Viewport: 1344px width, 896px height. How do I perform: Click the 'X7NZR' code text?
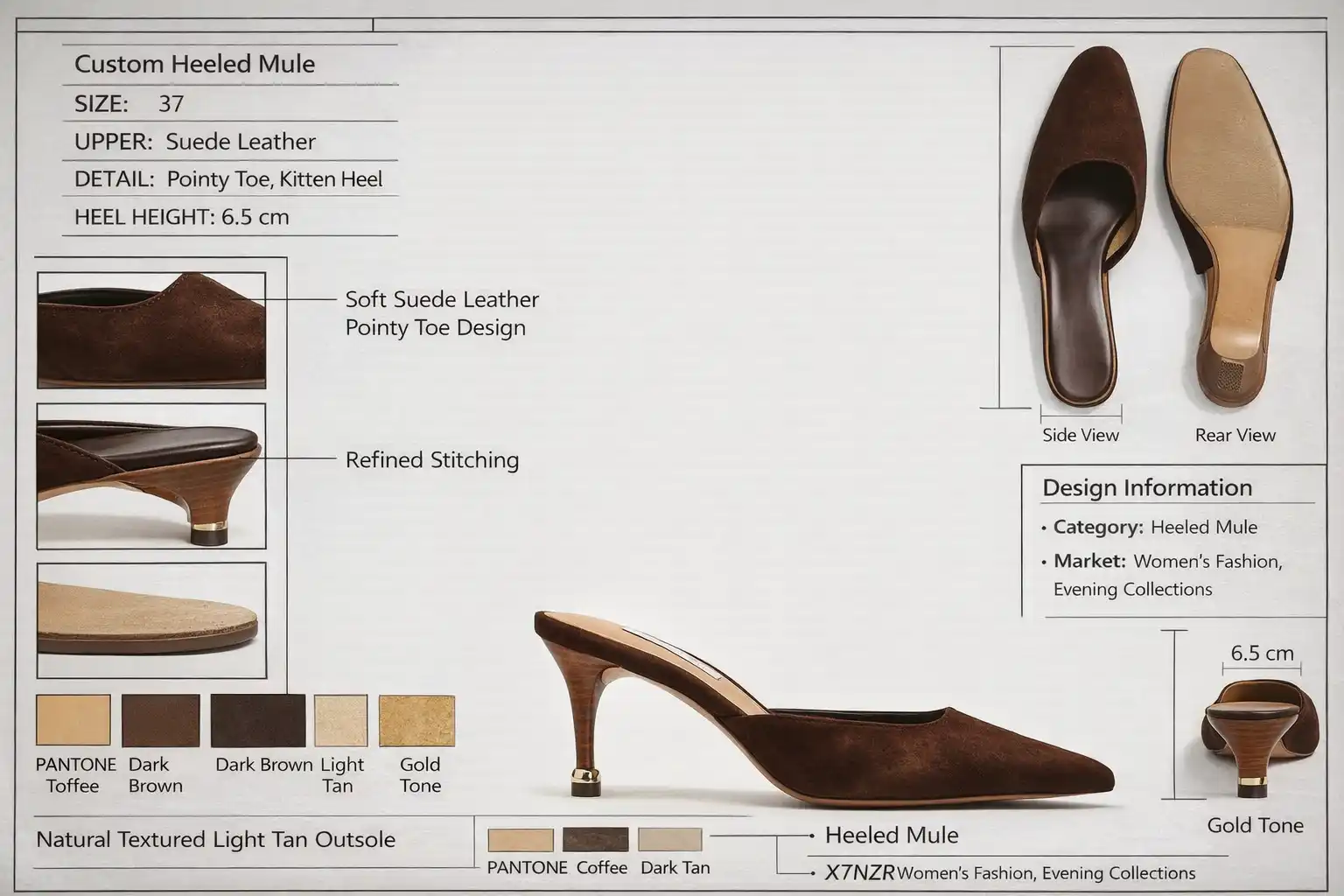(x=859, y=873)
